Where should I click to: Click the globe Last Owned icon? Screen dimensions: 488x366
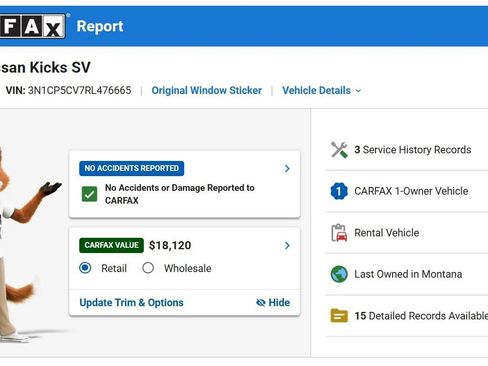339,274
